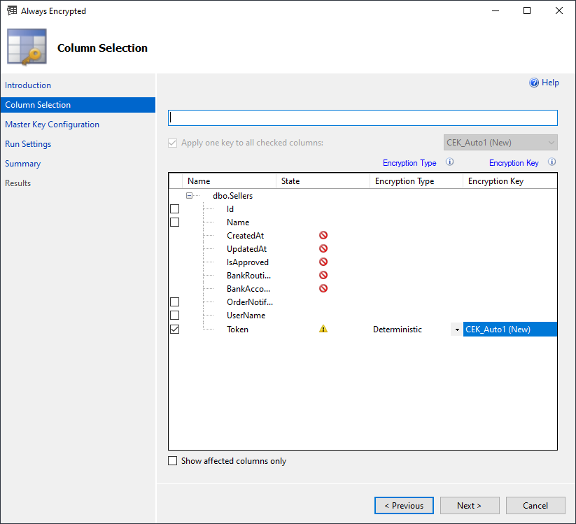This screenshot has height=524, width=576.
Task: Enable Show affected columns only
Action: [172, 461]
